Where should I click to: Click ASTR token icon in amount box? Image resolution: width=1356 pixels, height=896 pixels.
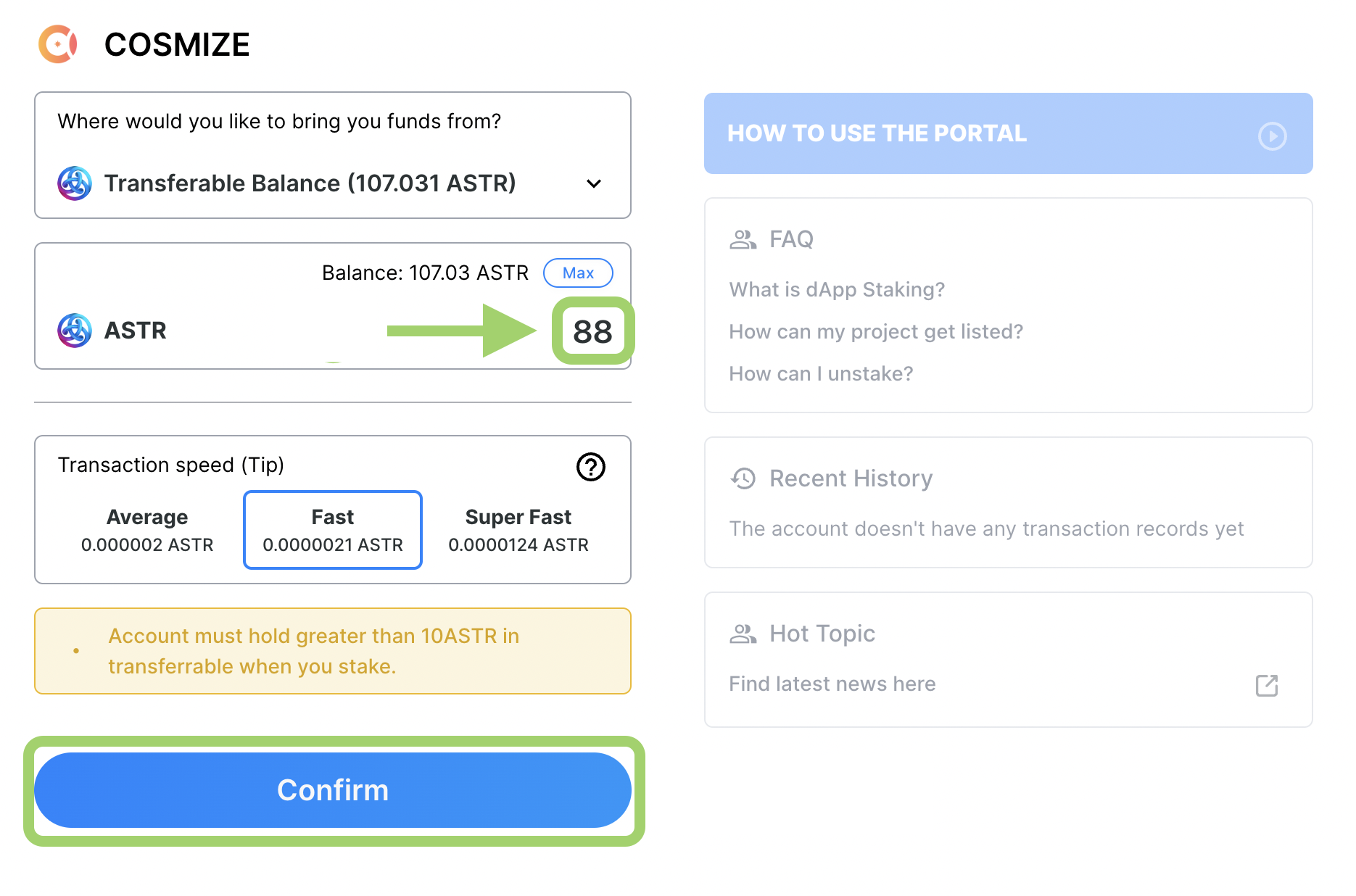(75, 331)
